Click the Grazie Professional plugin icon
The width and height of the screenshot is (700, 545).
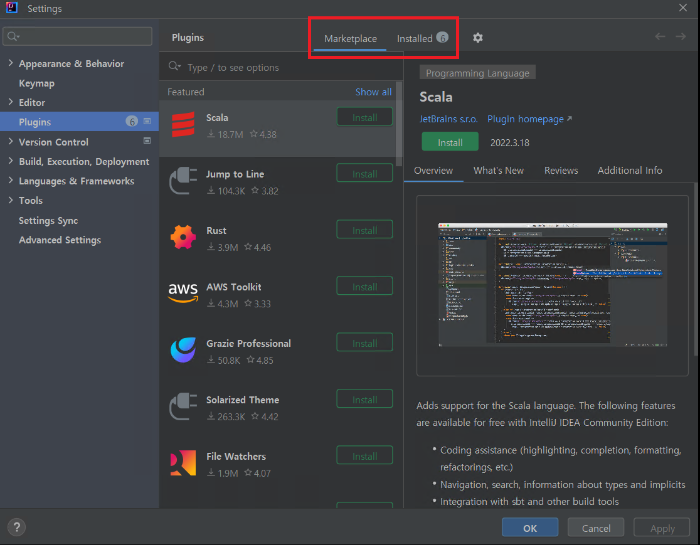(x=183, y=349)
